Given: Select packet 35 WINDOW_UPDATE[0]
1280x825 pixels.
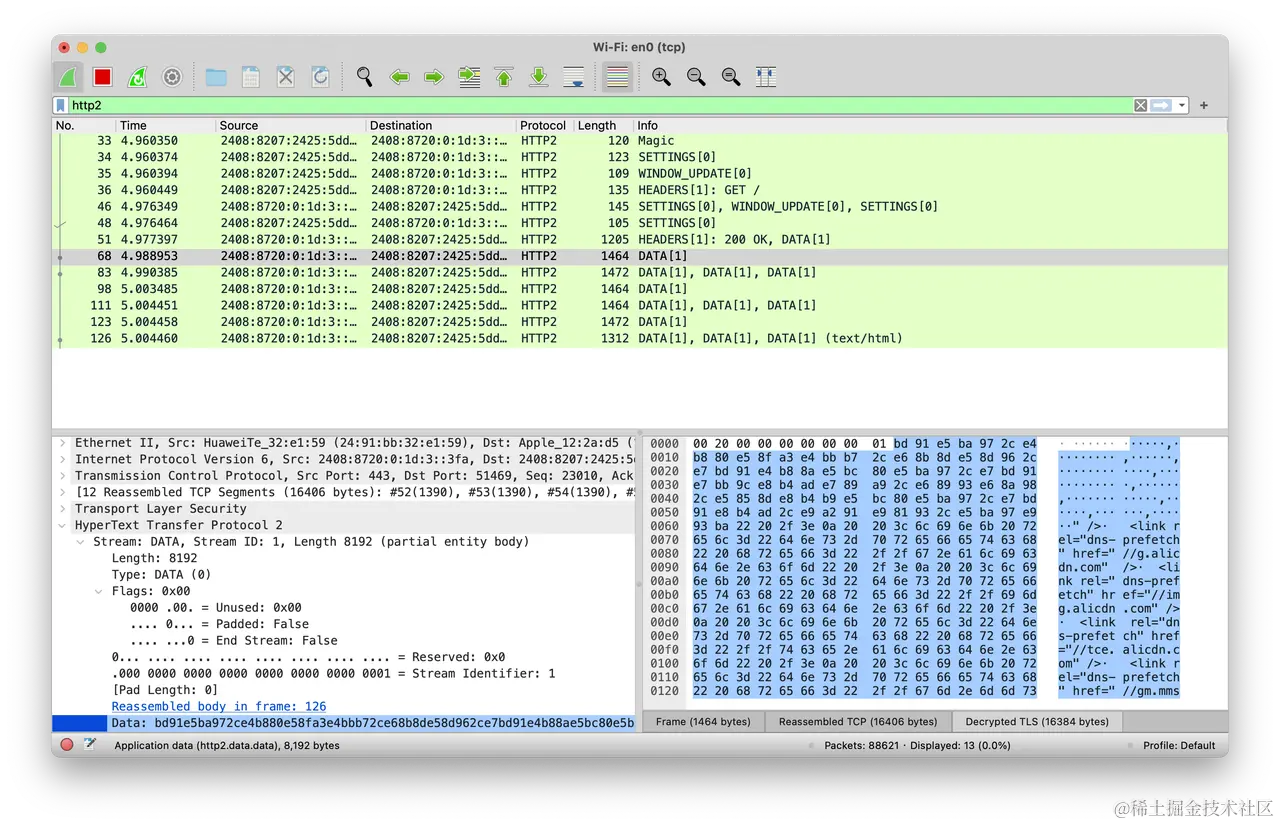Looking at the screenshot, I should [640, 174].
